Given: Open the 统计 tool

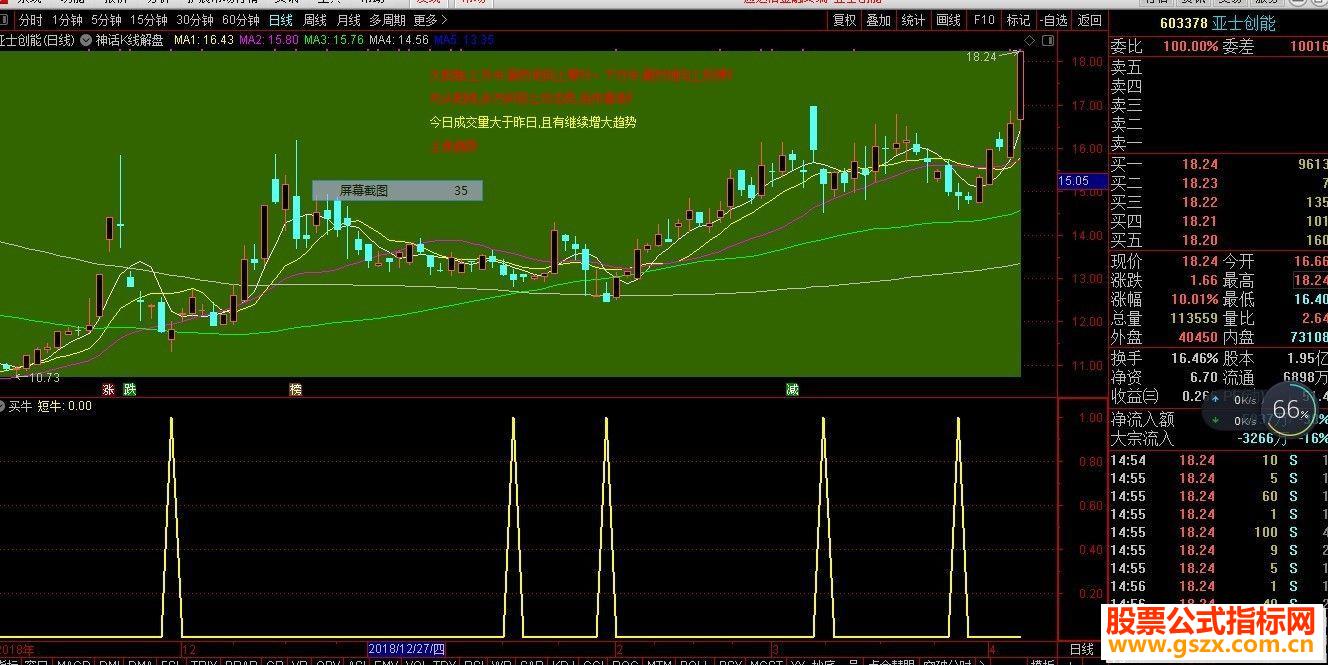Looking at the screenshot, I should click(914, 20).
